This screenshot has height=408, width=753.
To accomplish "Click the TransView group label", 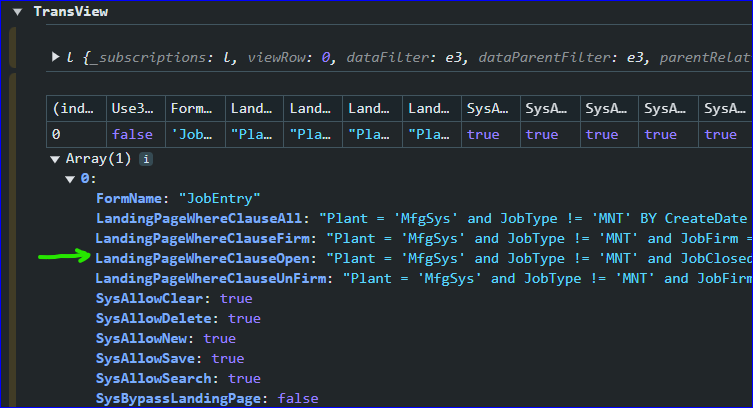I will click(x=71, y=12).
